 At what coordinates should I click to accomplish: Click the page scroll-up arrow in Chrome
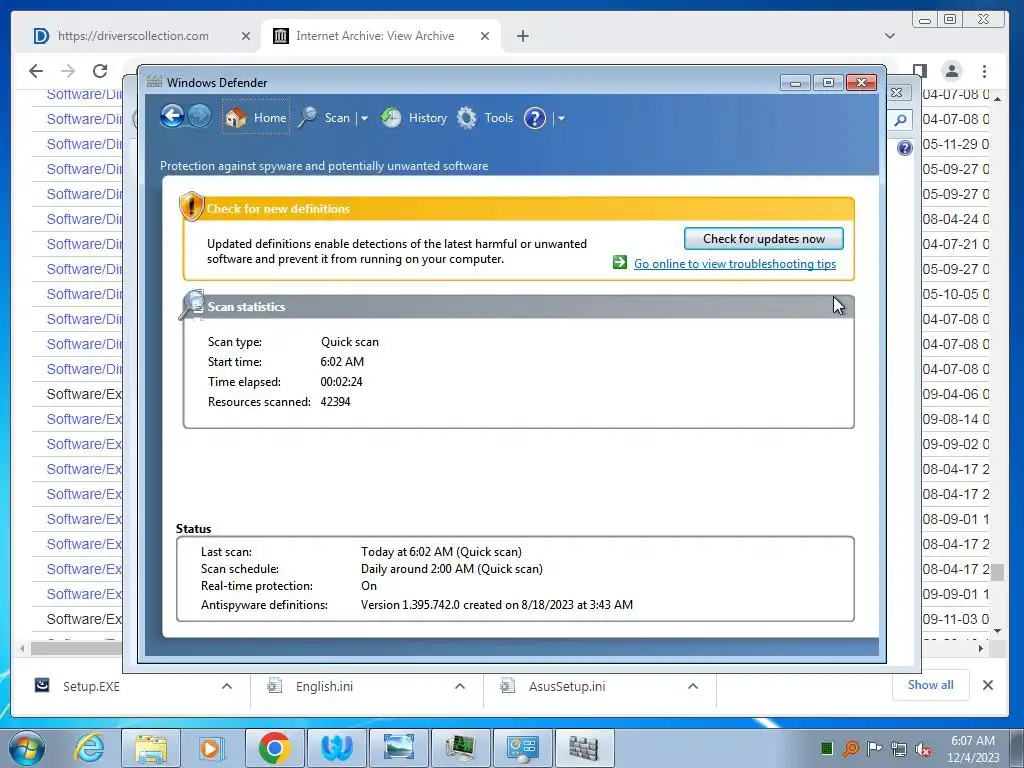pos(997,98)
